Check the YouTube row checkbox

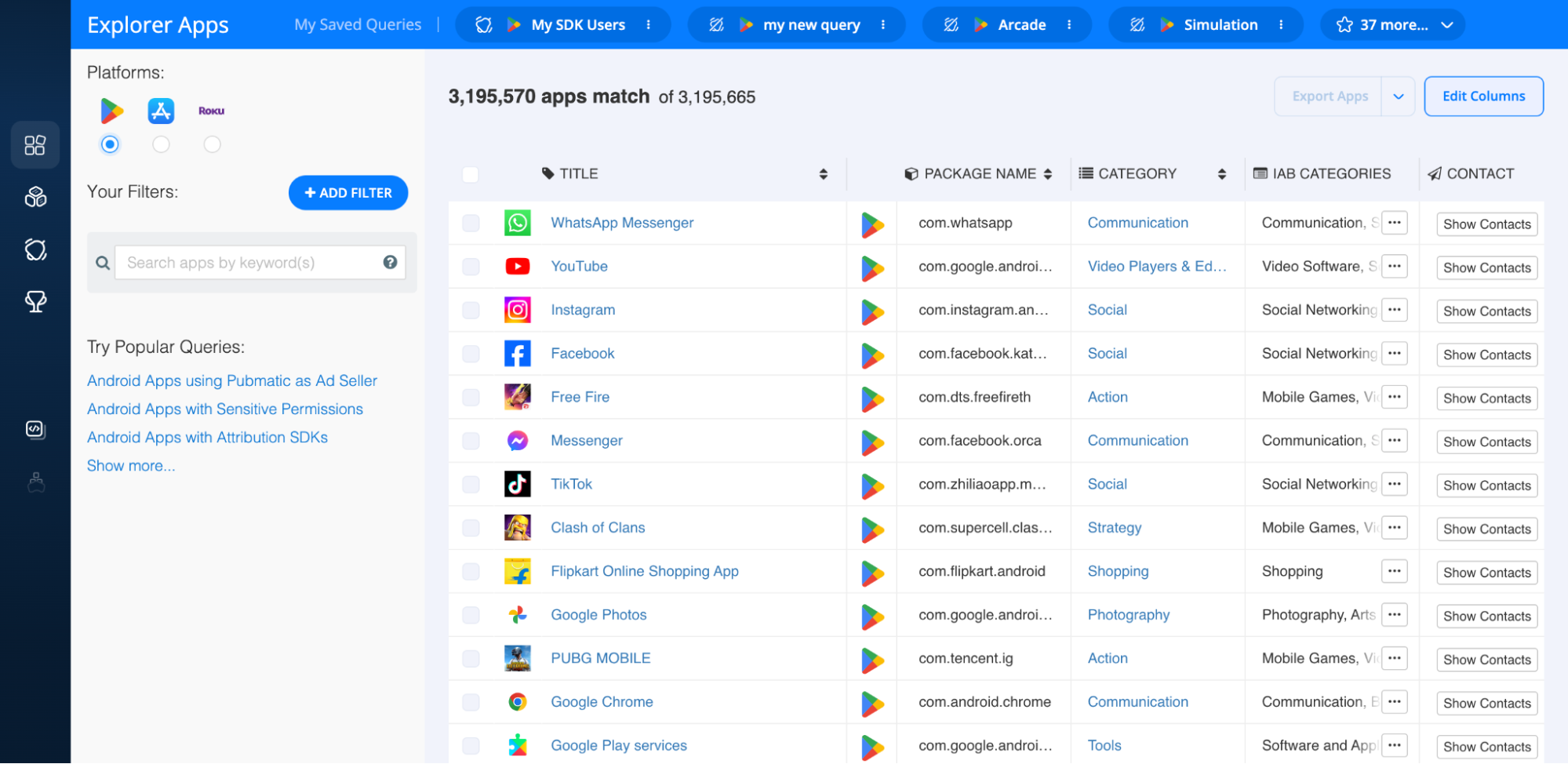click(x=471, y=267)
